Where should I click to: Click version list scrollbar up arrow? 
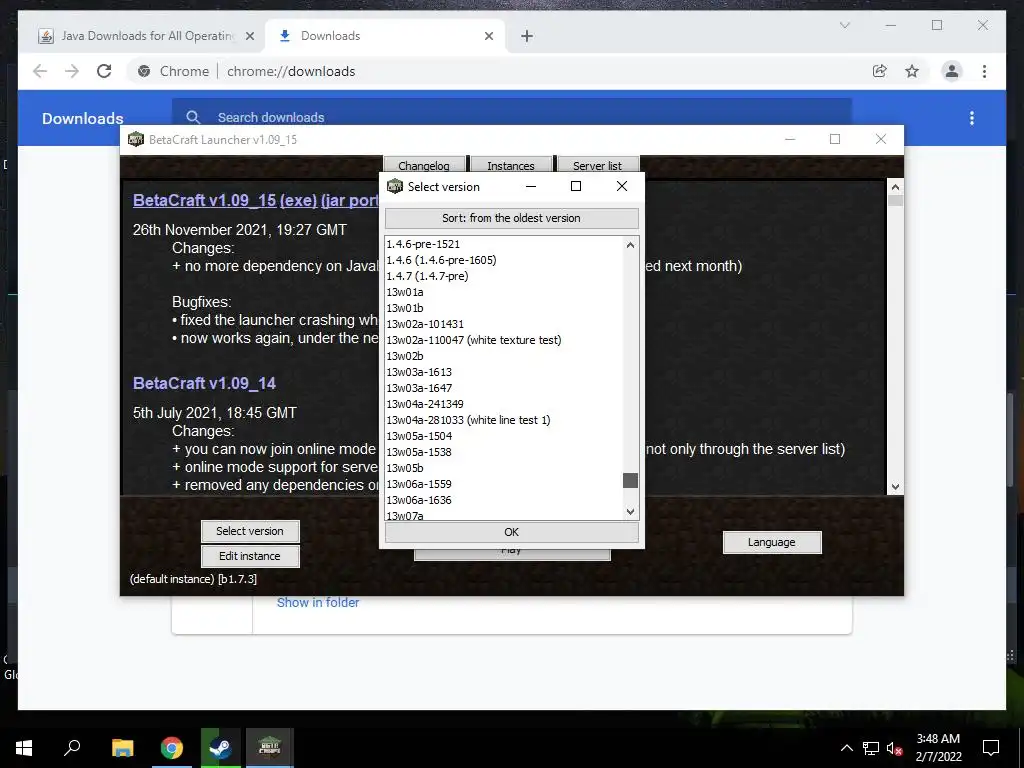coord(630,246)
